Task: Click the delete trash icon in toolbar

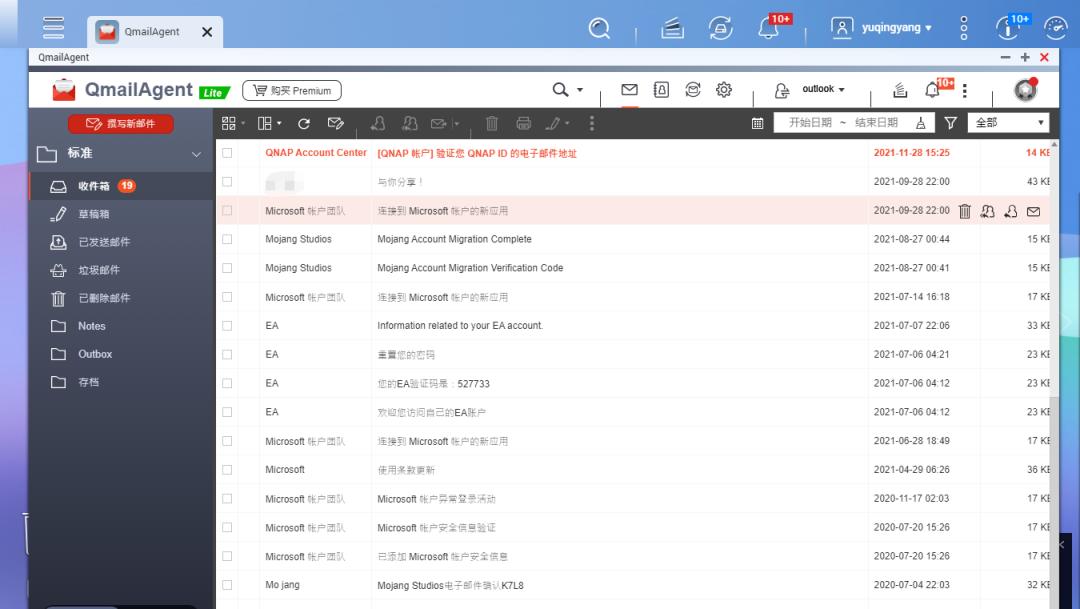Action: coord(490,123)
